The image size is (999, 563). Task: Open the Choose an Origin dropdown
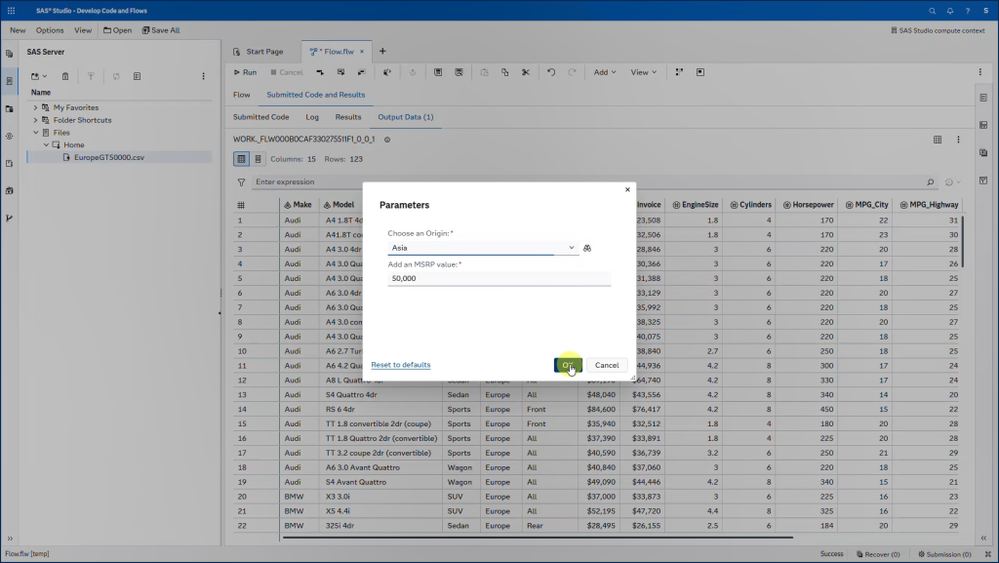[483, 248]
